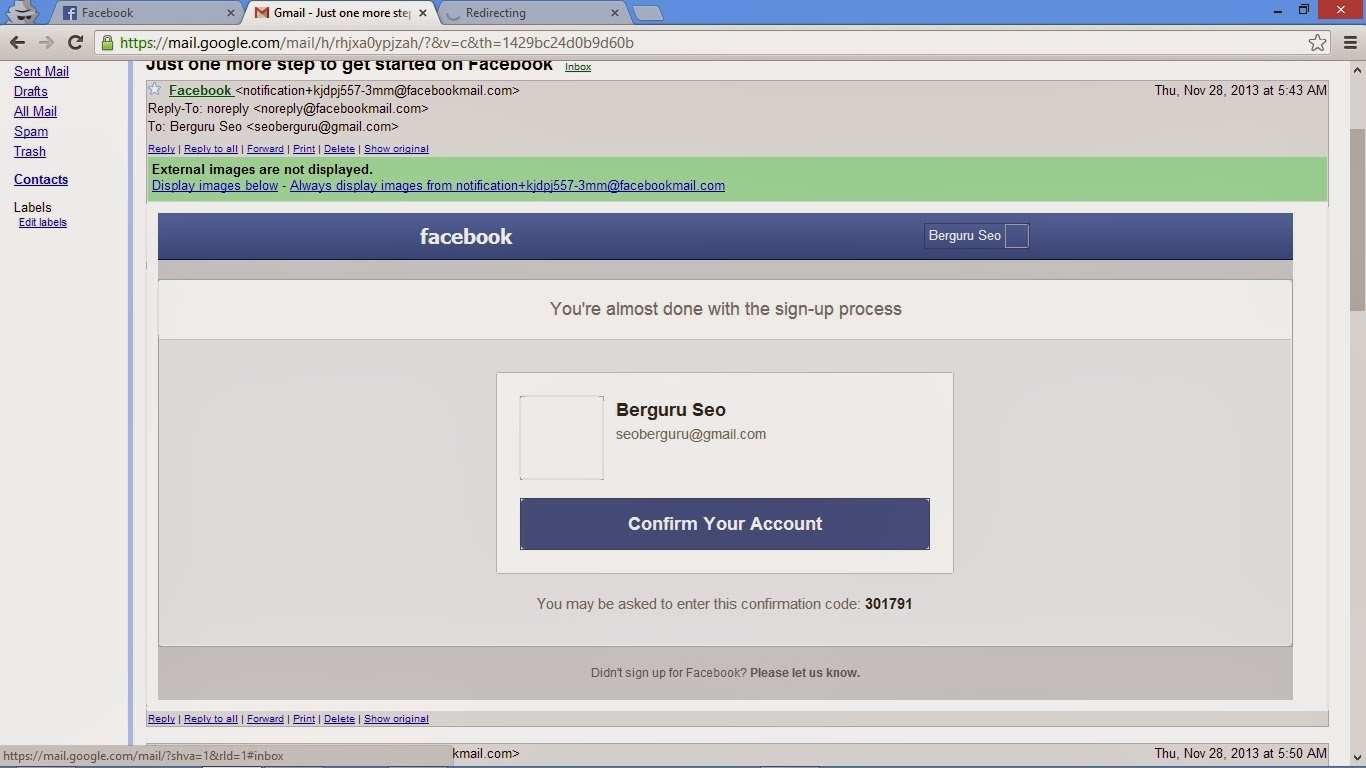Click the green padlock icon in address bar
Image resolution: width=1366 pixels, height=768 pixels.
click(x=108, y=42)
